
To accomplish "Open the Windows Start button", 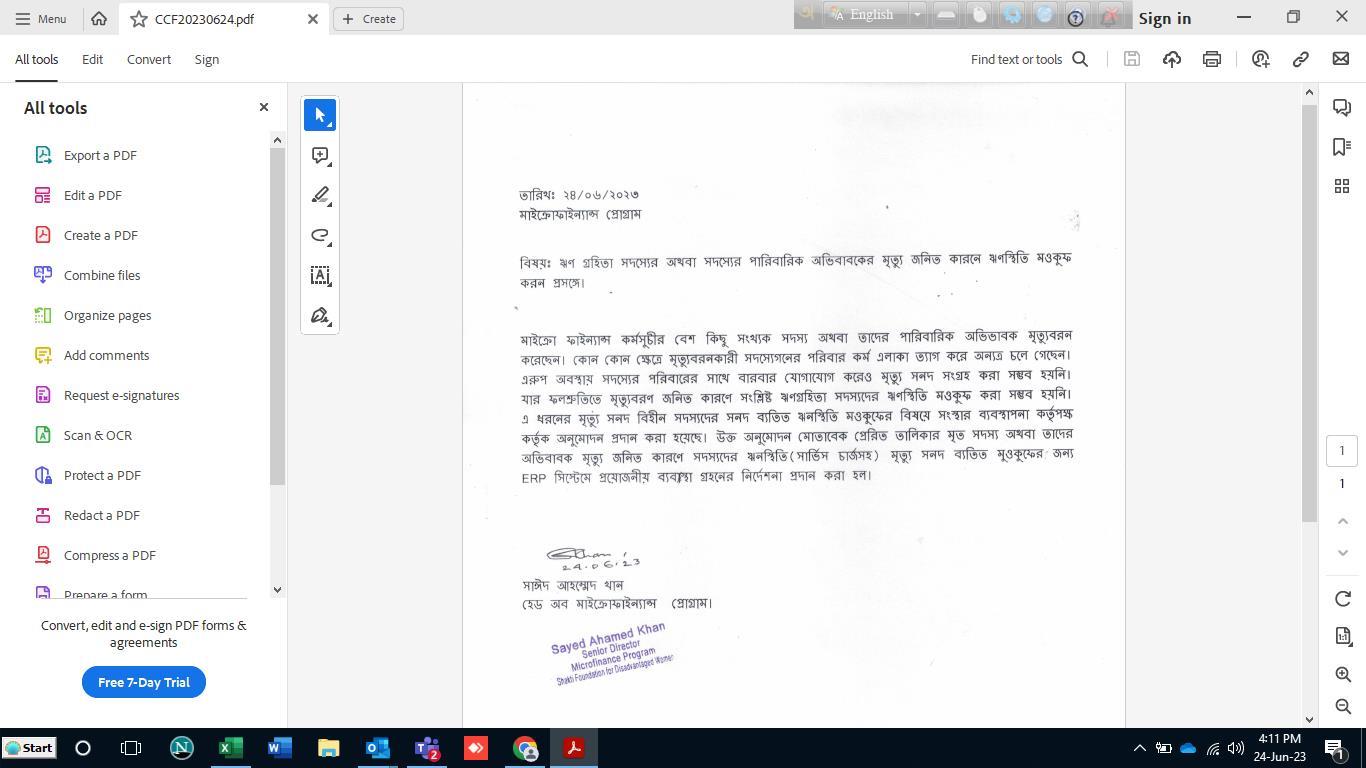I will (29, 748).
